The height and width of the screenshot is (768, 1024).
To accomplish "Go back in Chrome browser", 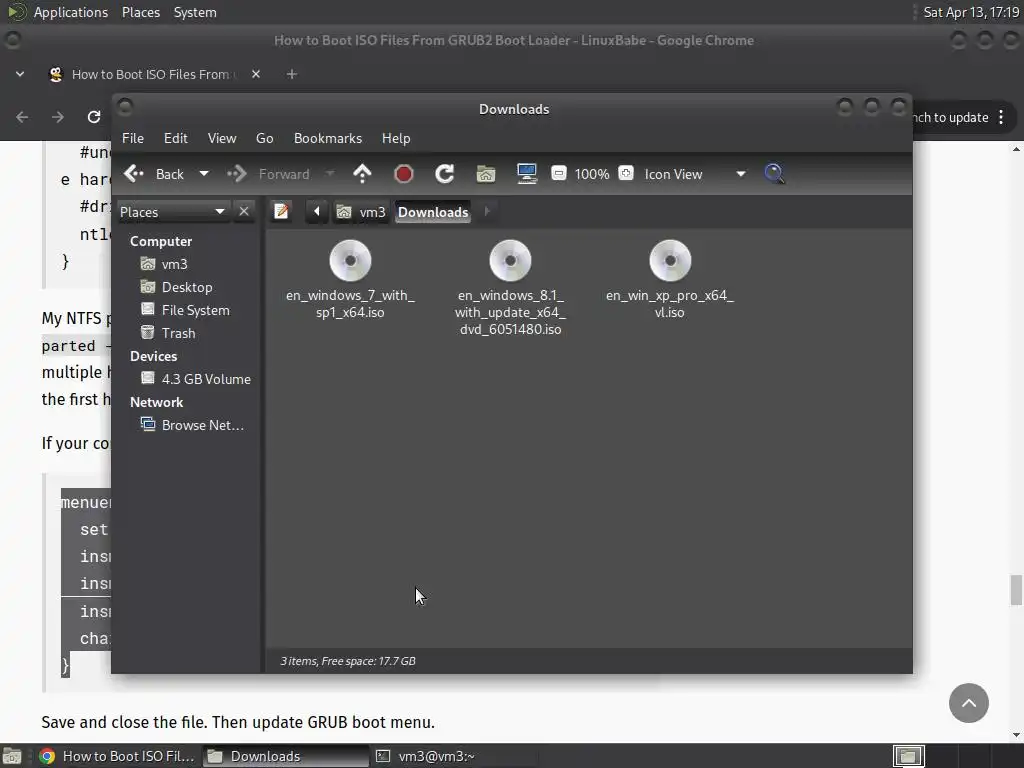I will 22,117.
